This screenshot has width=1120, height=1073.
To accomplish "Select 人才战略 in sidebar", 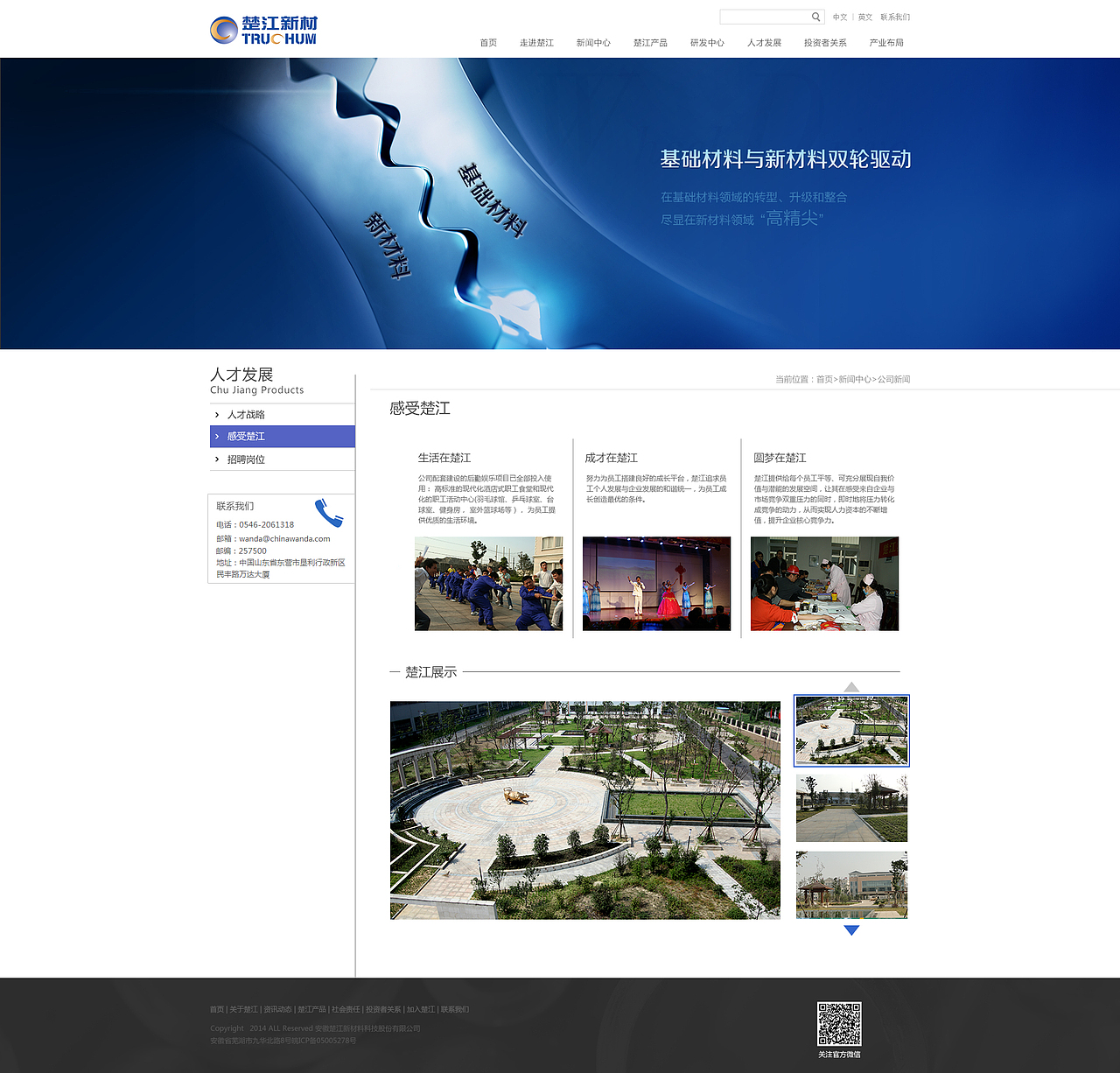I will pos(283,414).
